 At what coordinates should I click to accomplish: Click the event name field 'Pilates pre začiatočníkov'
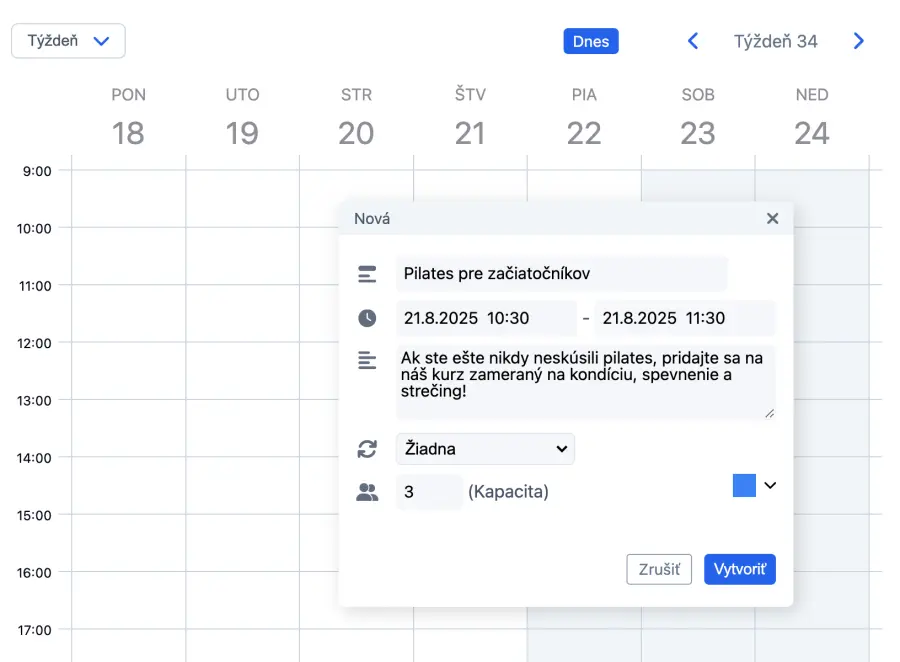(561, 274)
